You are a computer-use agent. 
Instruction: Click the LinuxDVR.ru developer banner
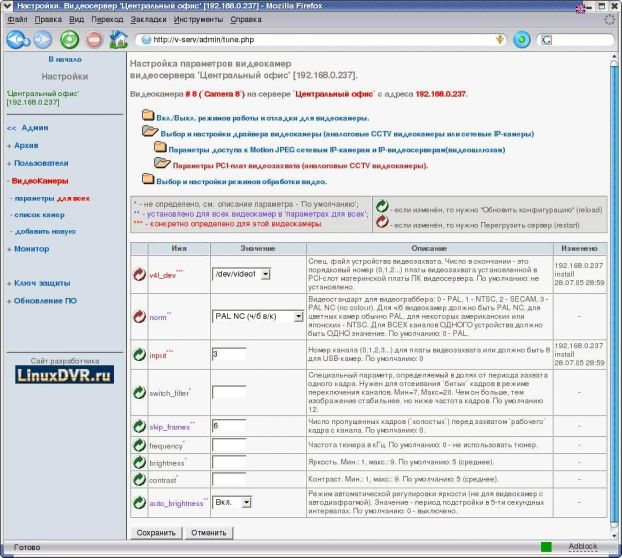coord(65,375)
